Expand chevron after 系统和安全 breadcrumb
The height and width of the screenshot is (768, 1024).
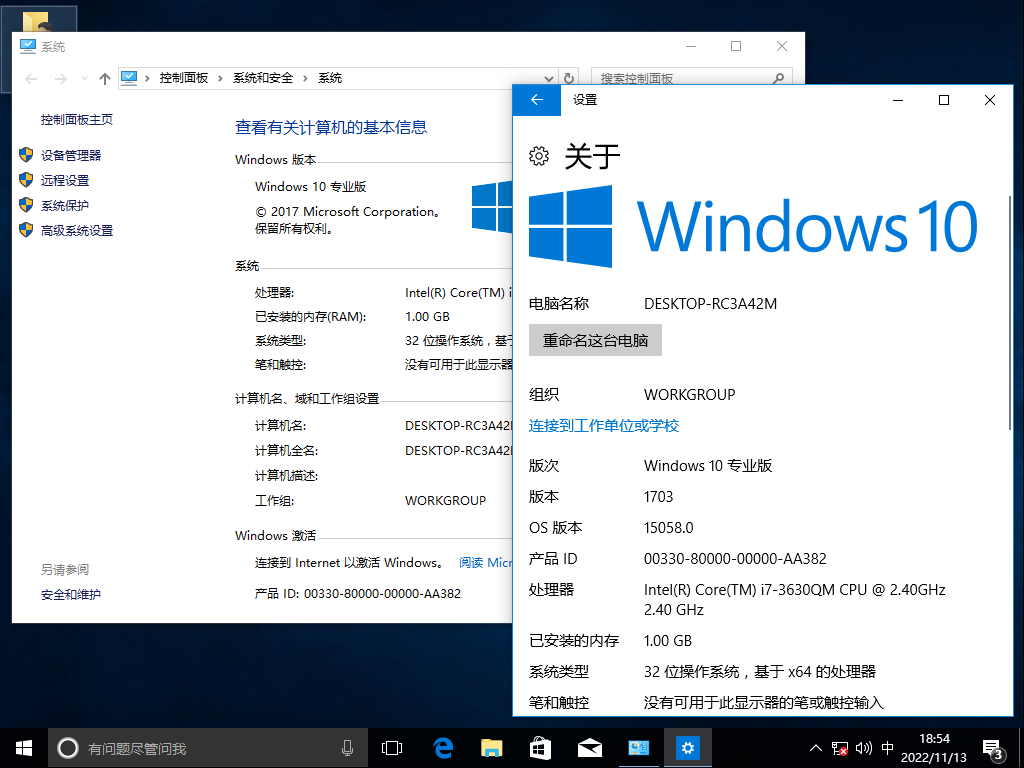[x=305, y=78]
